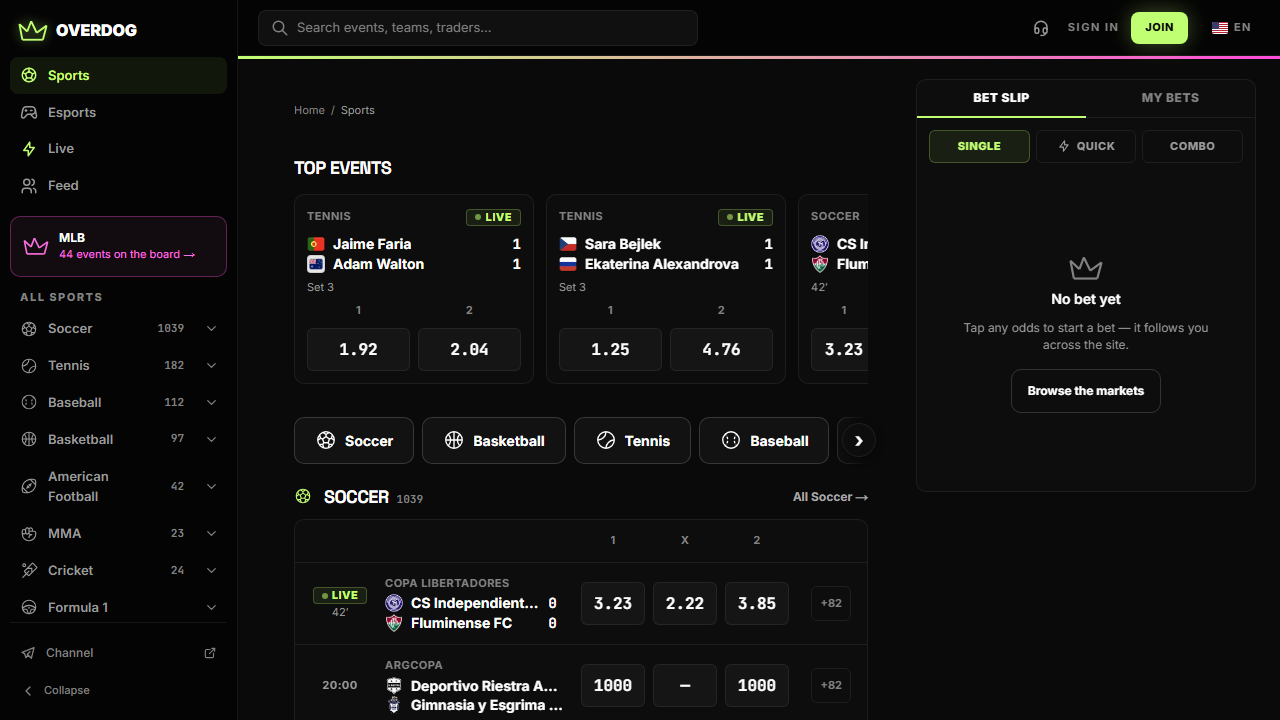Click the pink crown icon in MLB promo
The image size is (1280, 720).
(36, 246)
